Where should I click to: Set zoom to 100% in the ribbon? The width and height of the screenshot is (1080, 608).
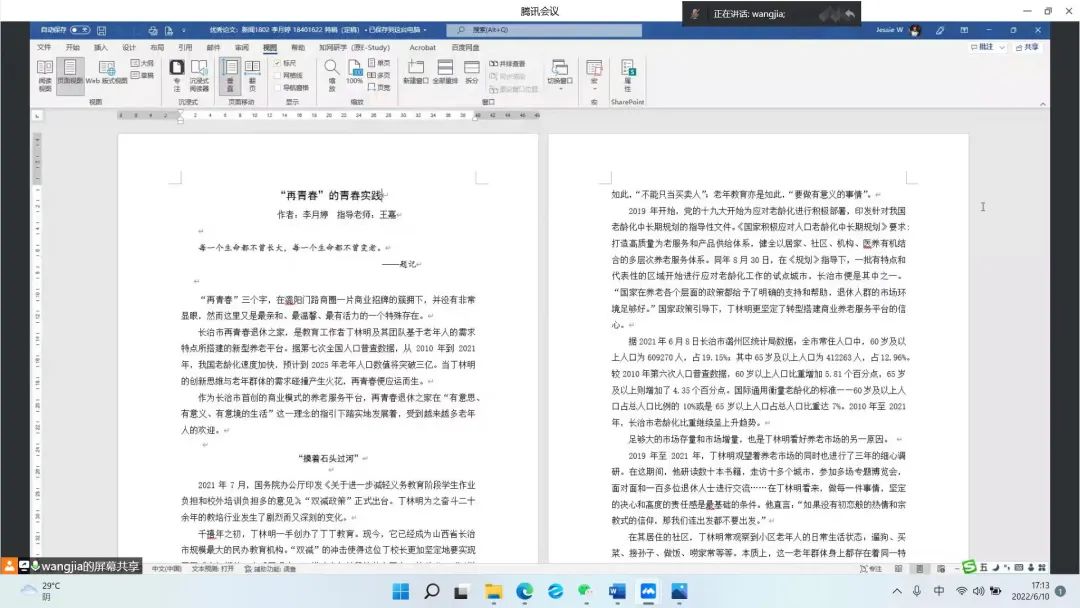pos(355,73)
